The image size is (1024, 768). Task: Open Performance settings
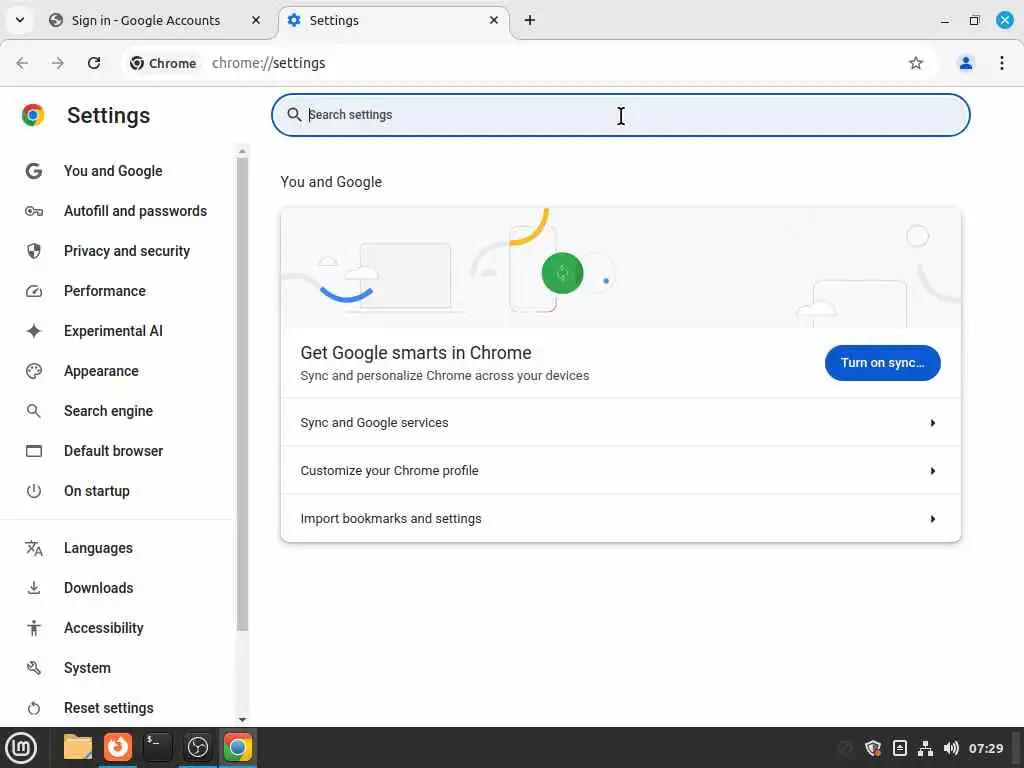(104, 291)
